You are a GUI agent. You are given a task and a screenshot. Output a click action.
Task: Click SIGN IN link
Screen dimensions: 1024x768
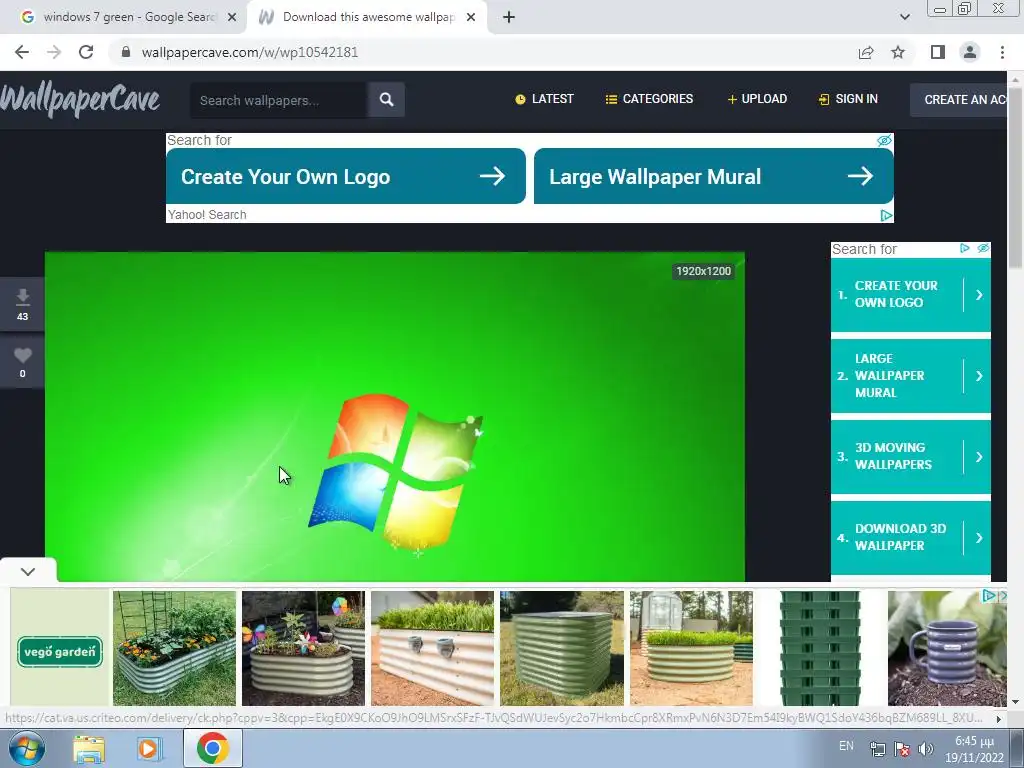(x=848, y=99)
